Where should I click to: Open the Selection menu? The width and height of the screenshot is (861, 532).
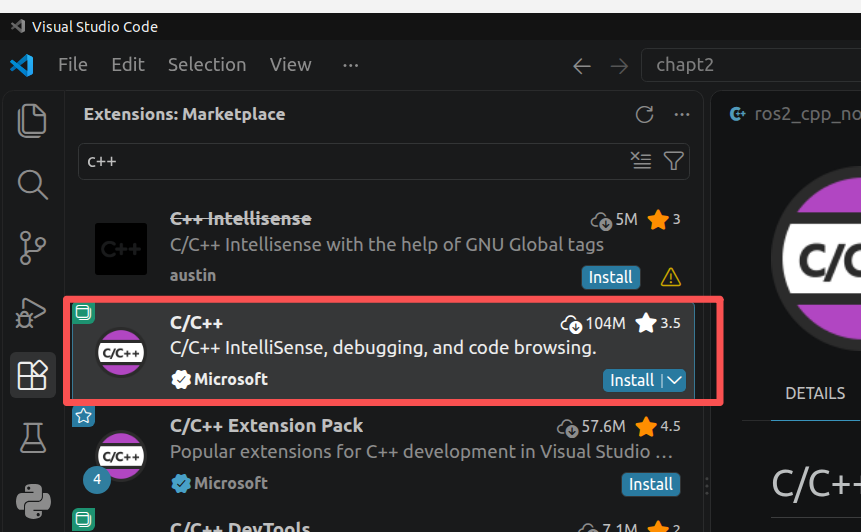pos(207,65)
